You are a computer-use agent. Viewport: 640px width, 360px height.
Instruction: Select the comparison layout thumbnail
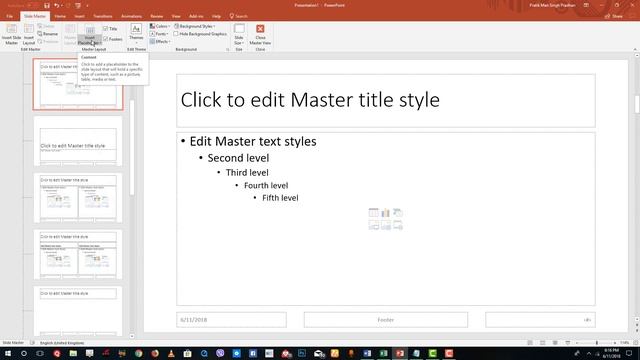point(78,255)
